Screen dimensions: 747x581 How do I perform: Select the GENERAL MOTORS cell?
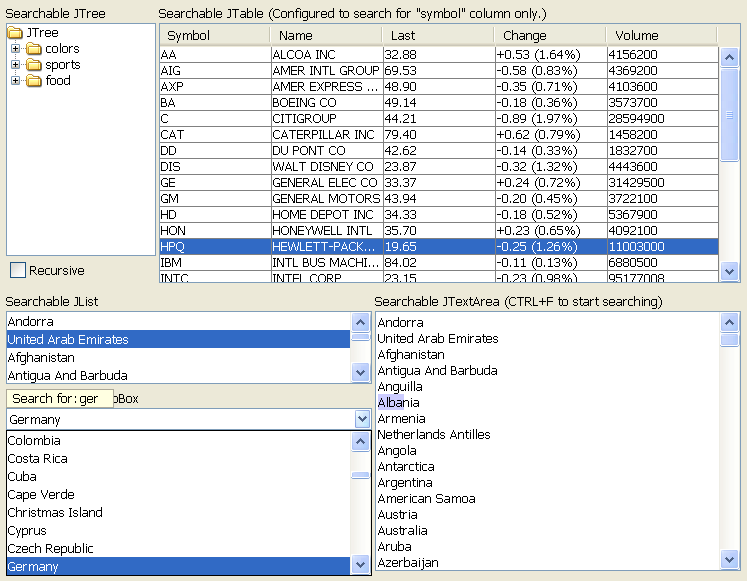coord(327,198)
